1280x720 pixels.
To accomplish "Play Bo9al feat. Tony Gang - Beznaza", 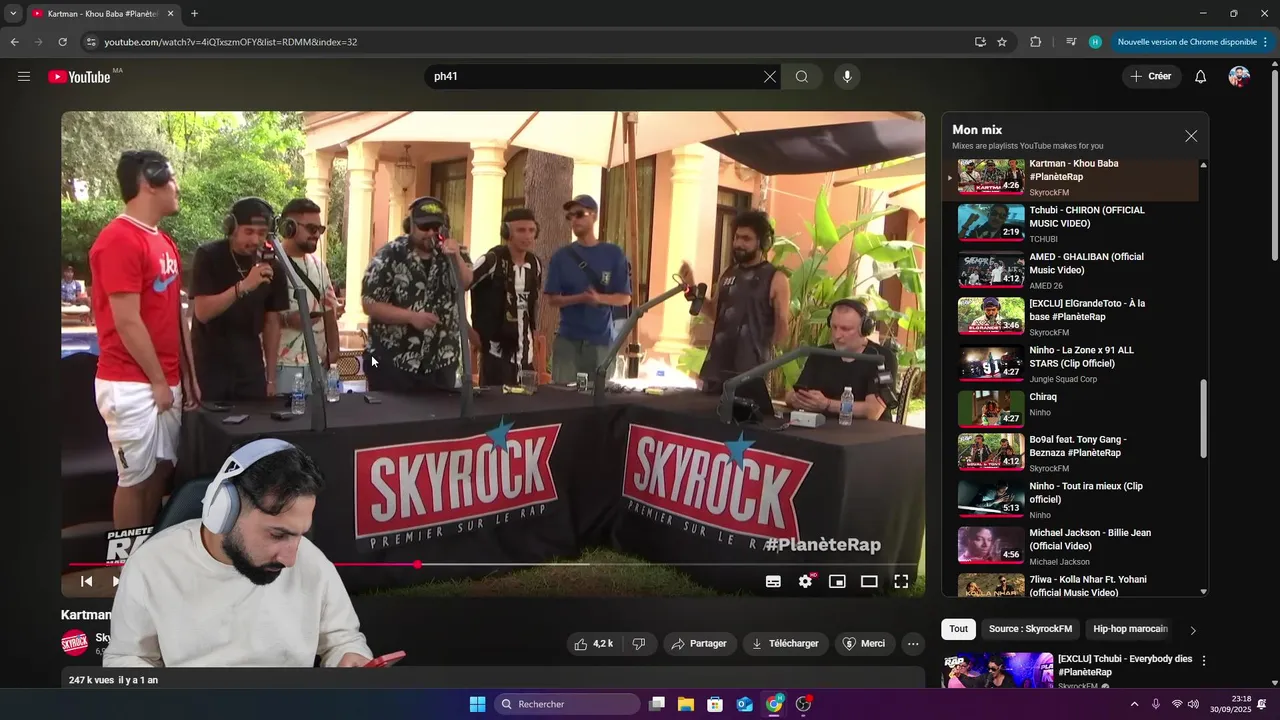I will 1070,453.
